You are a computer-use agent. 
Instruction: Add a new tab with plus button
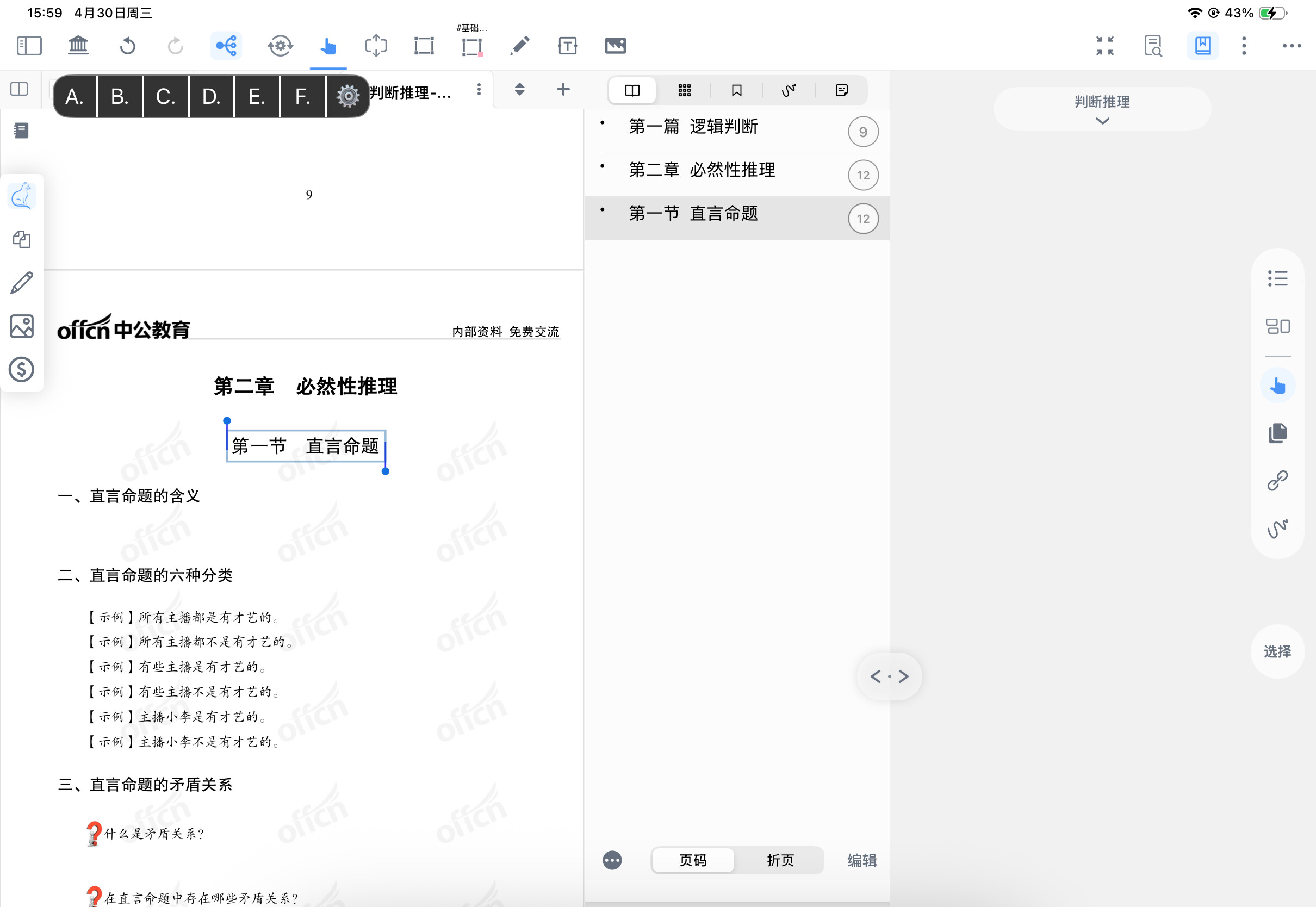[563, 89]
